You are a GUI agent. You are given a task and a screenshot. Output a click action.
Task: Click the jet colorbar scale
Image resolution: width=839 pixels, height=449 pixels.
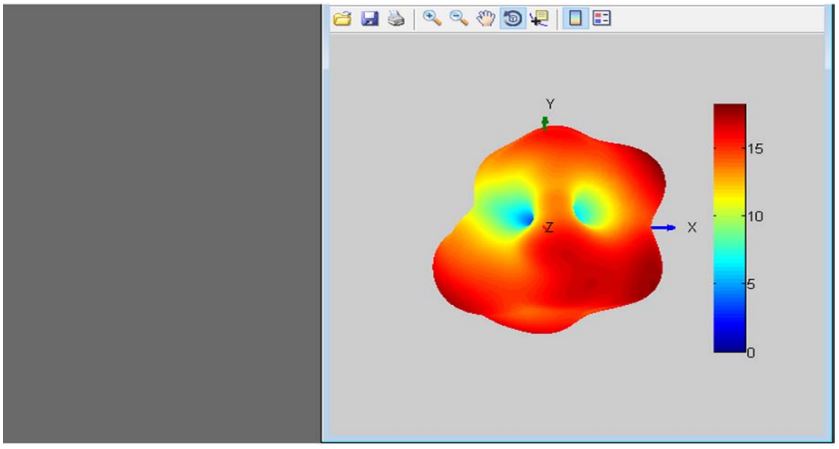pos(729,228)
